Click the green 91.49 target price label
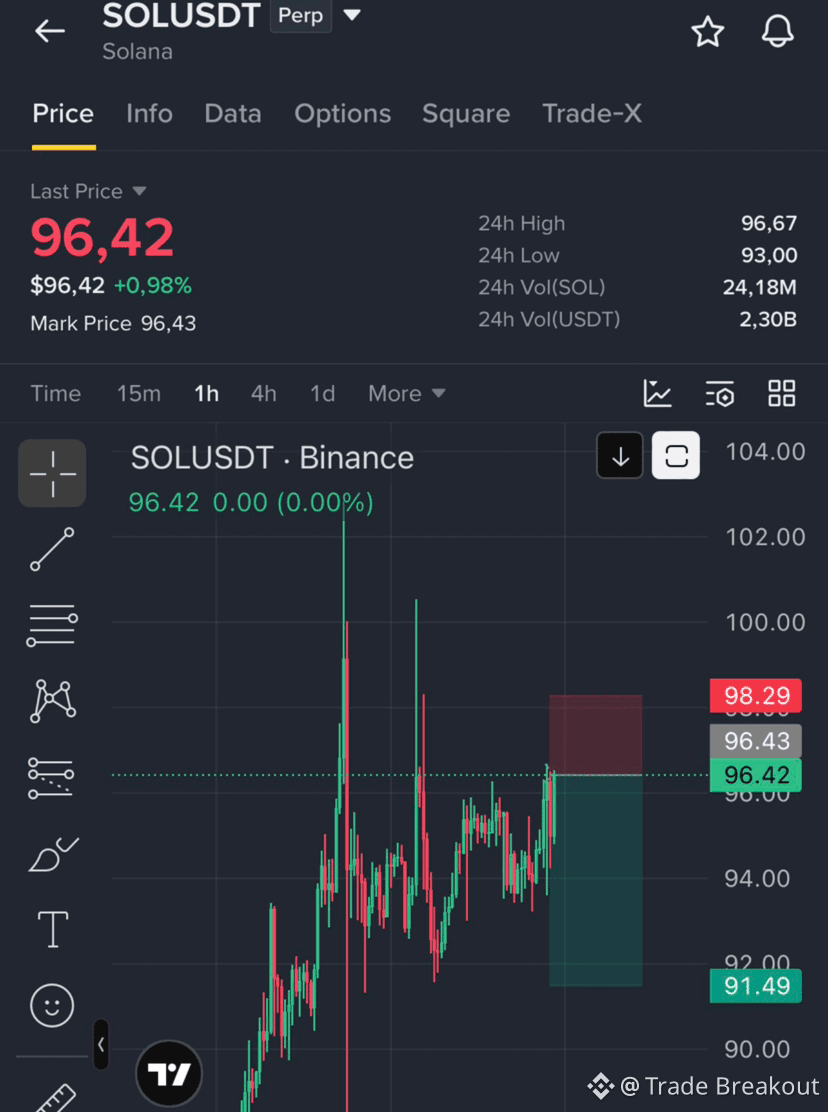Image resolution: width=828 pixels, height=1112 pixels. coord(756,986)
